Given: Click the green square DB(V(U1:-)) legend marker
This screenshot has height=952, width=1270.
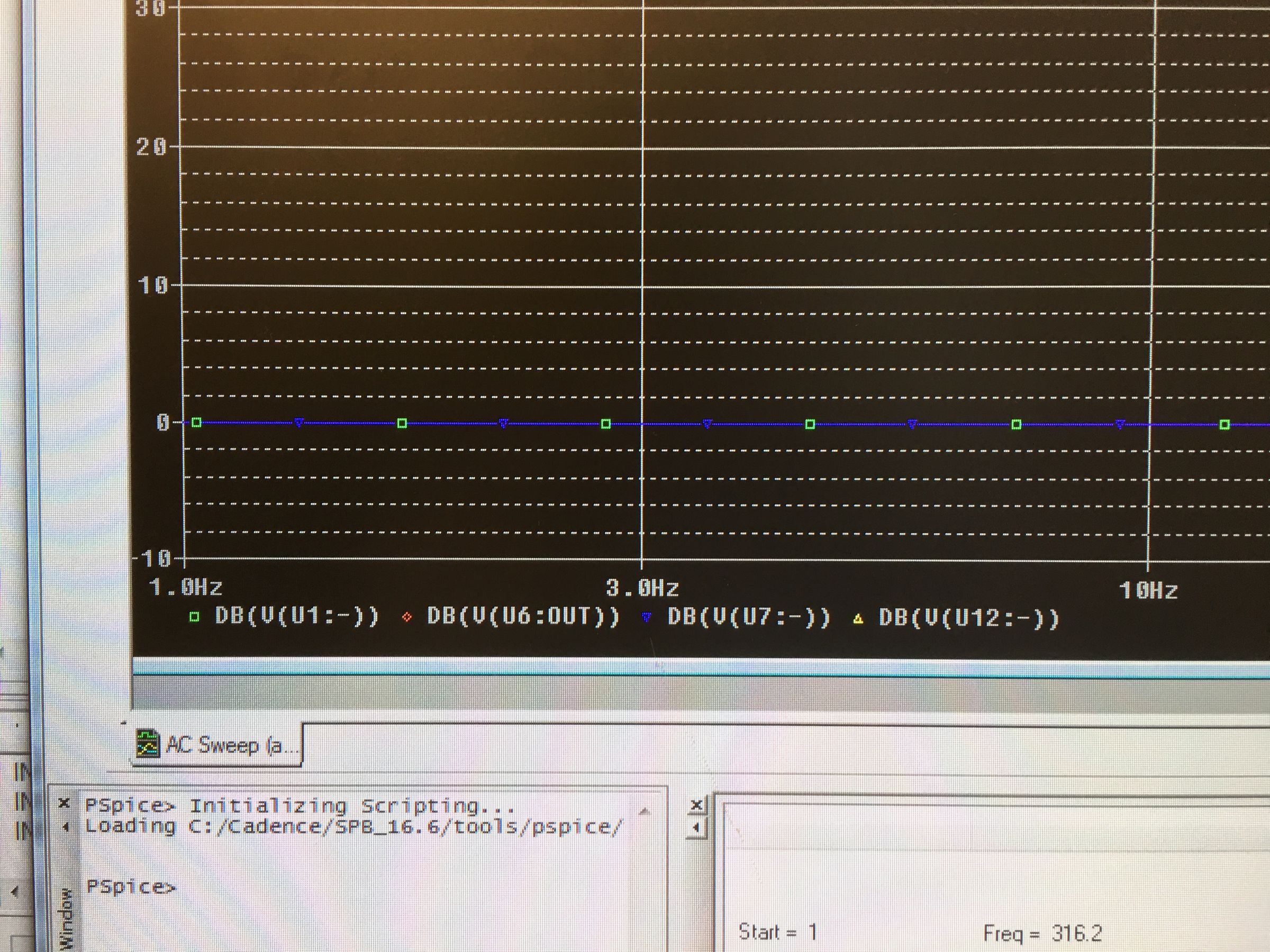Looking at the screenshot, I should click(x=194, y=617).
